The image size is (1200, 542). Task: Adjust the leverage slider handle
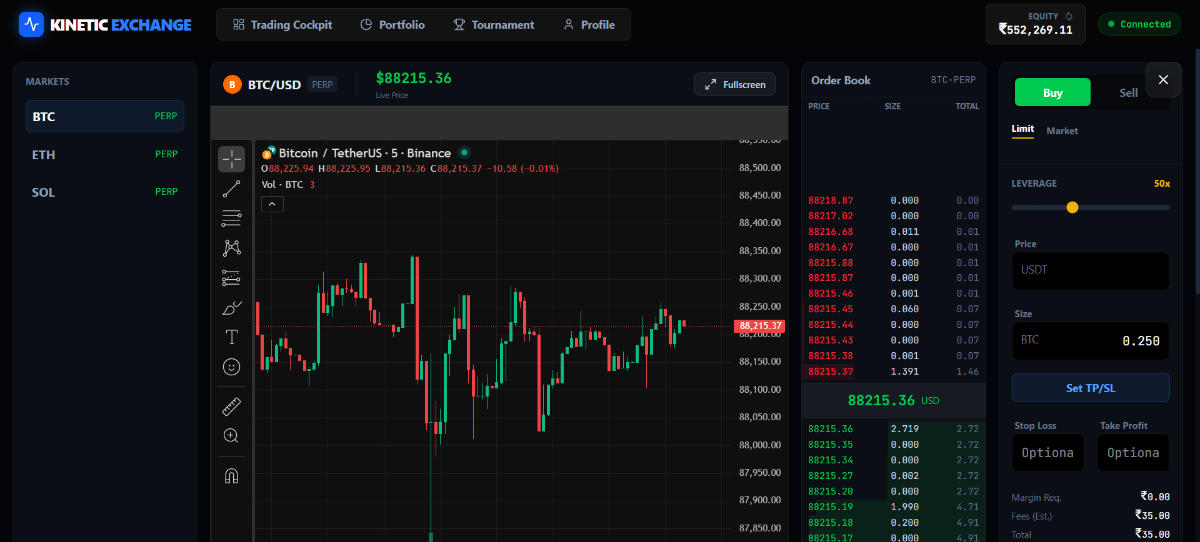(1072, 207)
